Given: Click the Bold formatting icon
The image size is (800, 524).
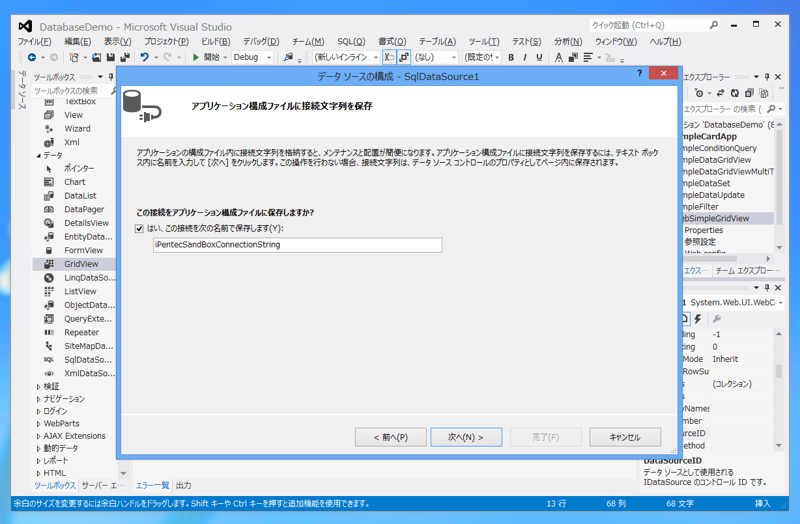Looking at the screenshot, I should coord(511,58).
